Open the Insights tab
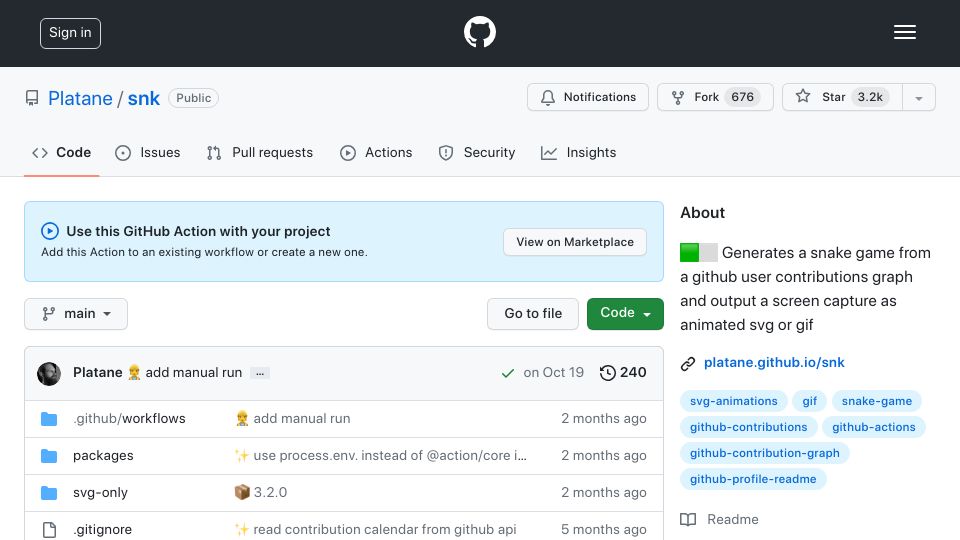The width and height of the screenshot is (960, 540). [579, 152]
